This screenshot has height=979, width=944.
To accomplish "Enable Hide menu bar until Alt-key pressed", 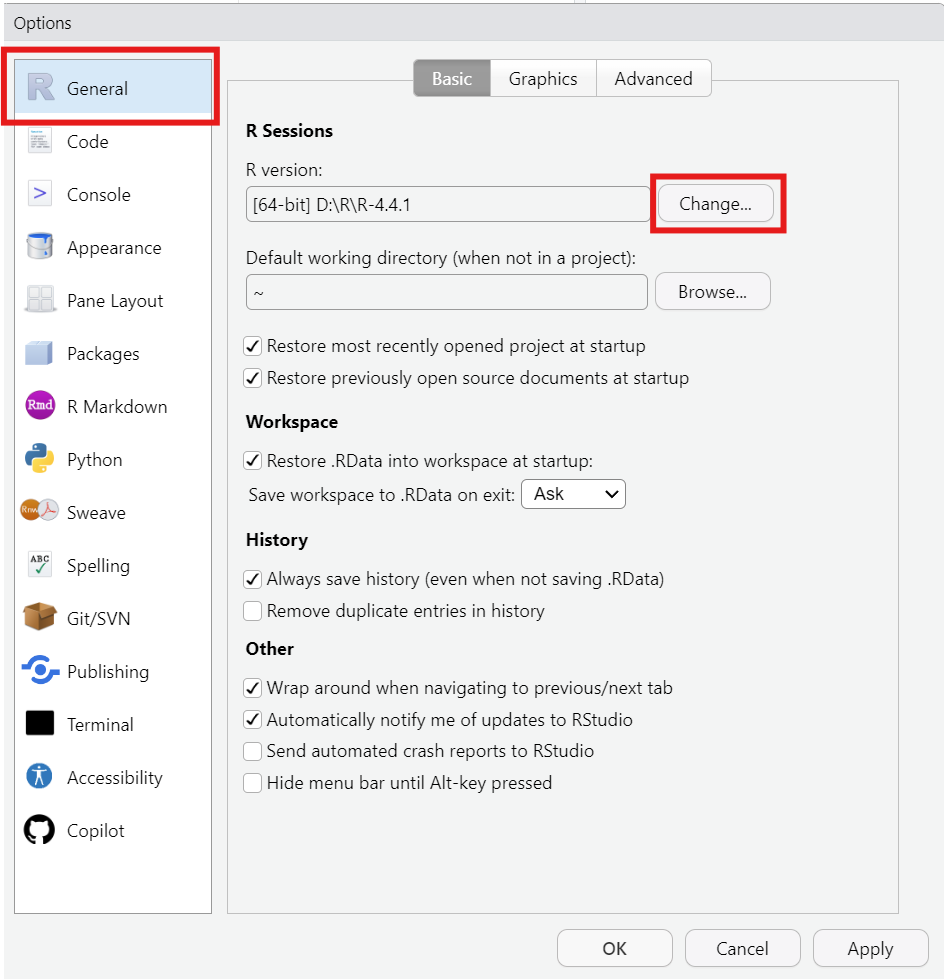I will click(252, 783).
